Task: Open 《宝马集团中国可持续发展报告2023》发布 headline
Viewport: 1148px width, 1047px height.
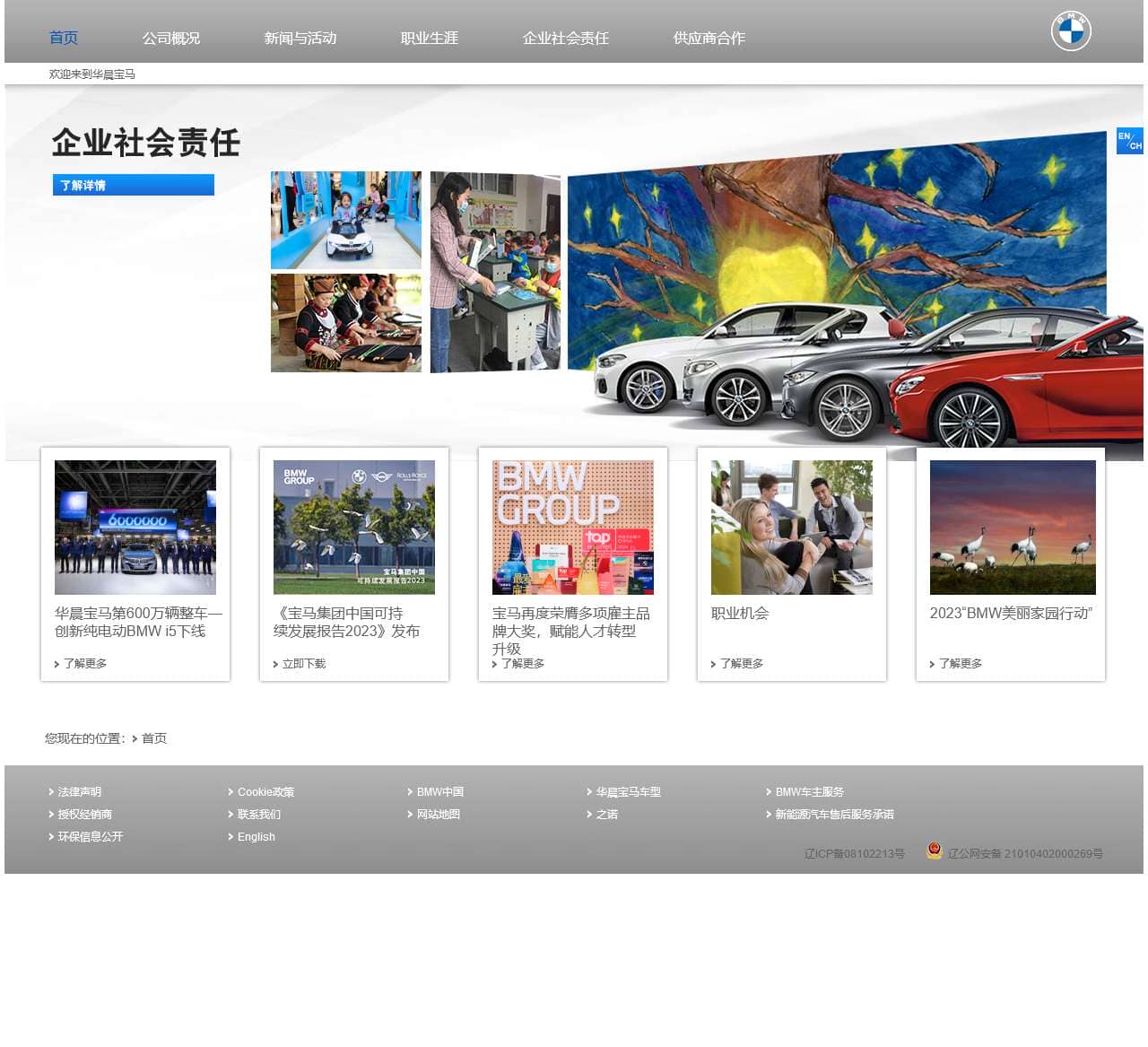Action: [x=347, y=622]
